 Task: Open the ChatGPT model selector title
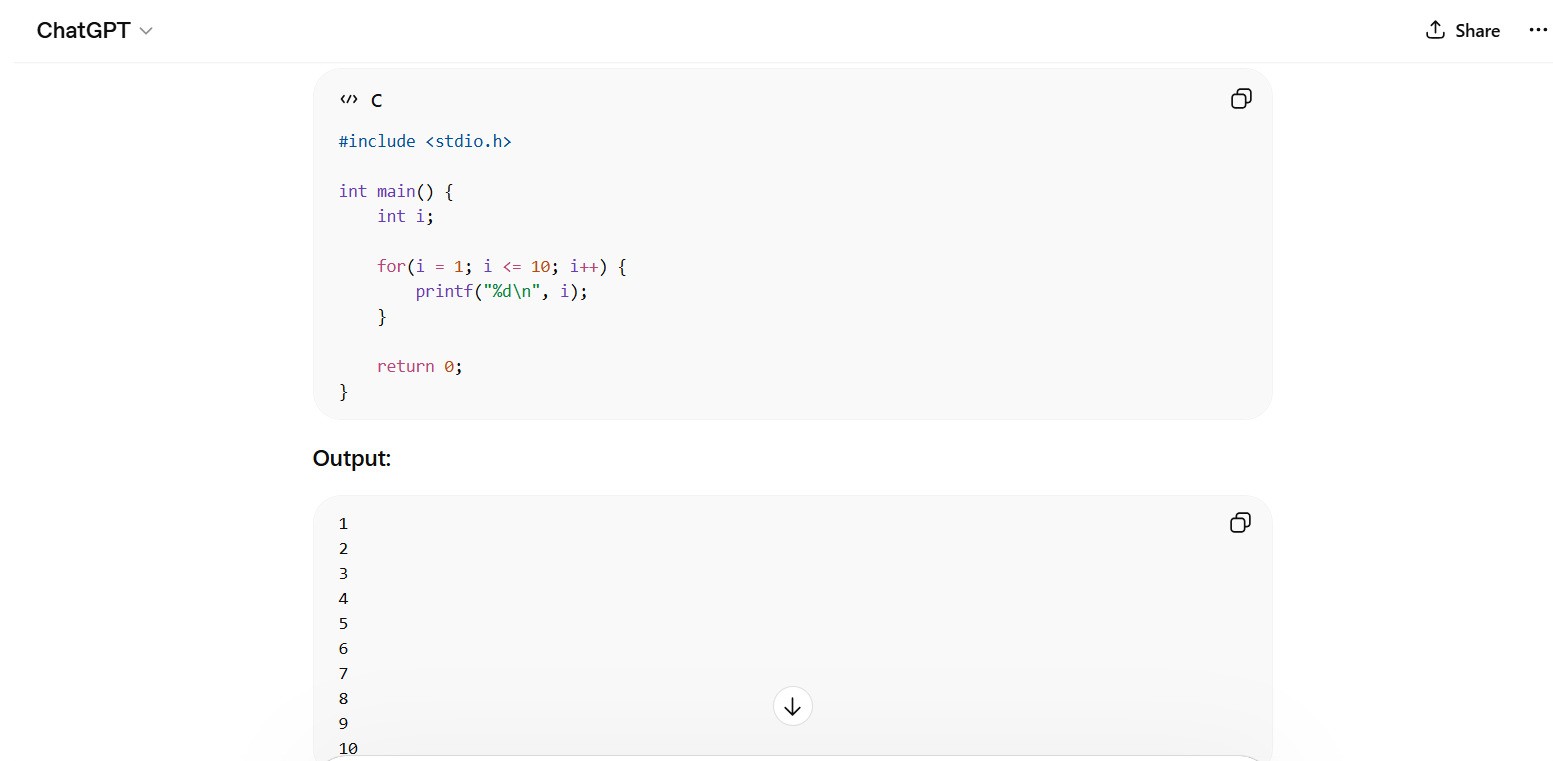[x=83, y=30]
